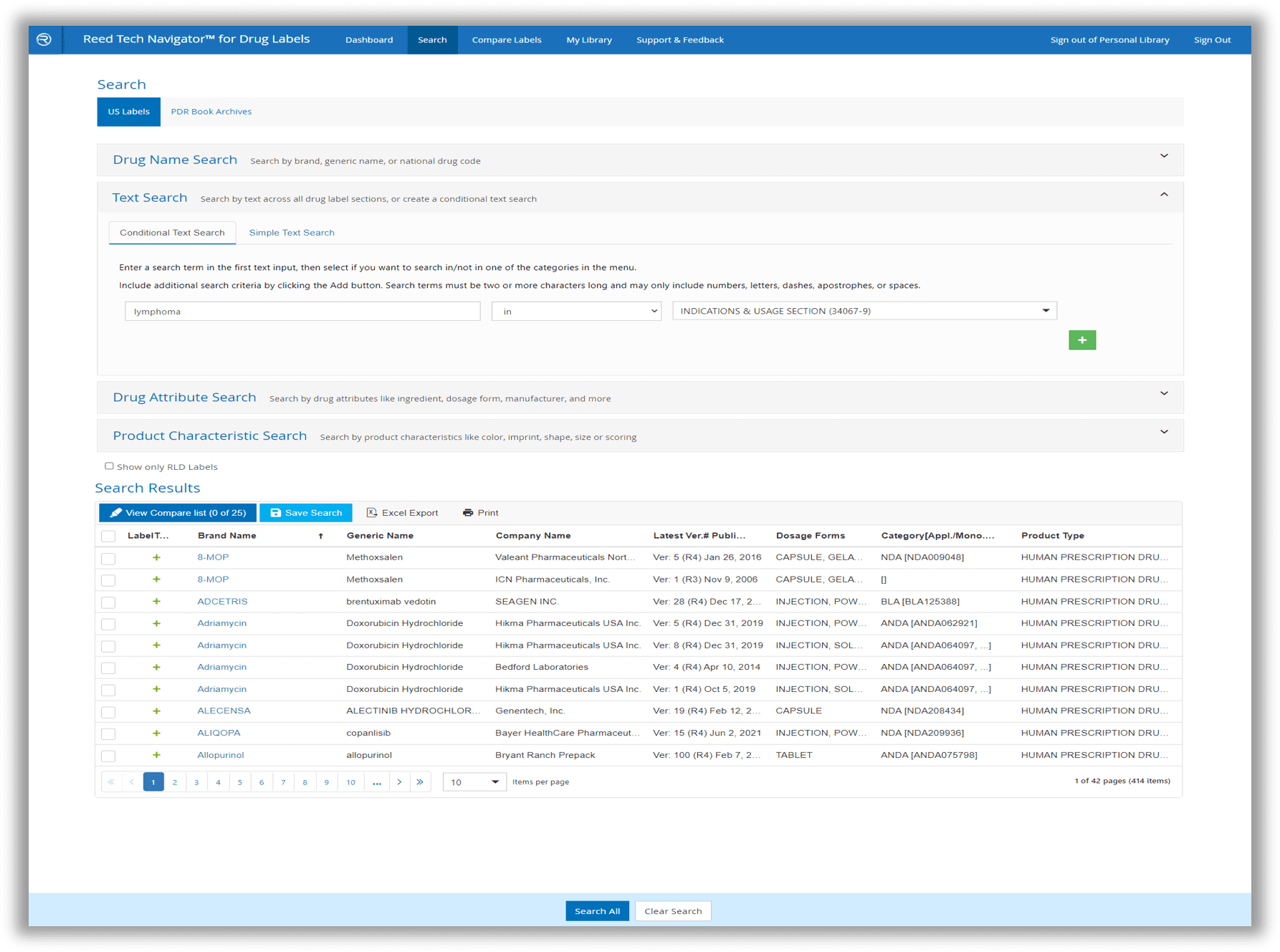The width and height of the screenshot is (1280, 952).
Task: Check the ALIQOPA row checkbox
Action: pos(108,734)
